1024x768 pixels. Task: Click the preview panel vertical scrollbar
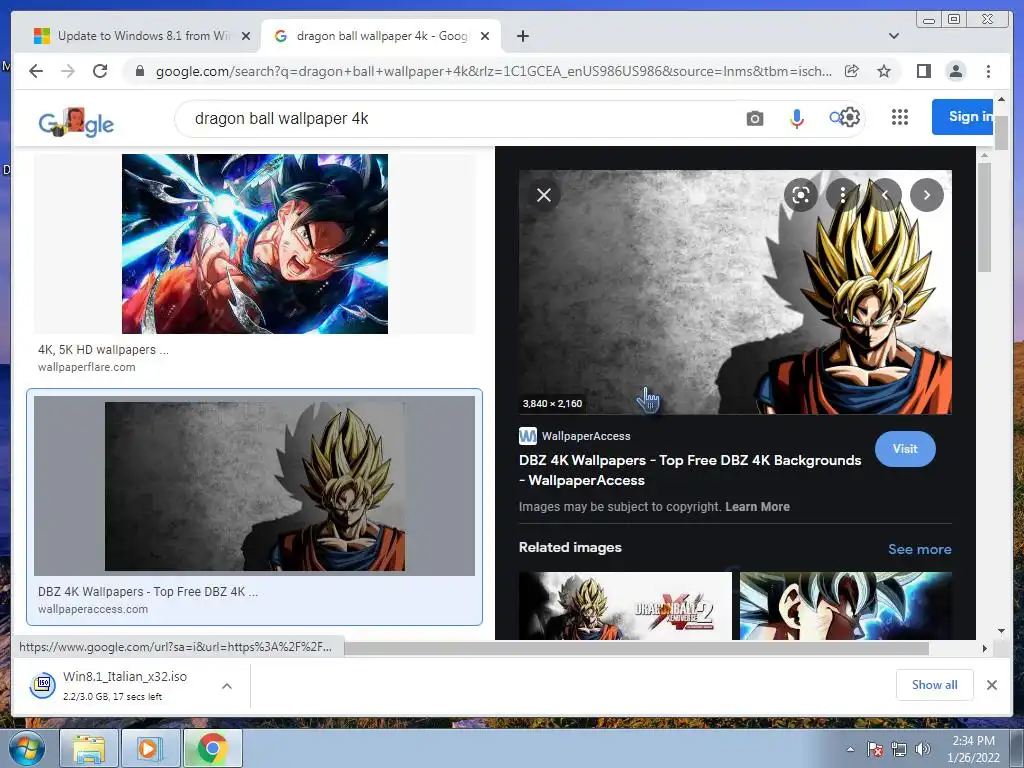coord(984,219)
